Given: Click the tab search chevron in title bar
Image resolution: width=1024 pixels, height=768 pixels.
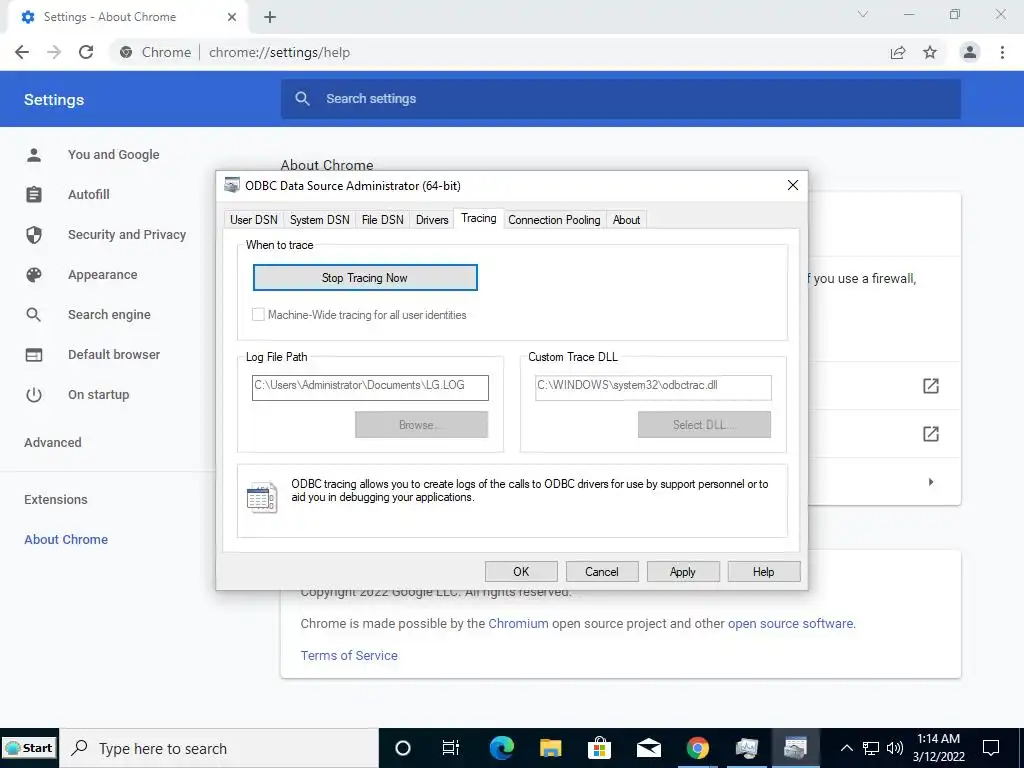Looking at the screenshot, I should [x=863, y=14].
